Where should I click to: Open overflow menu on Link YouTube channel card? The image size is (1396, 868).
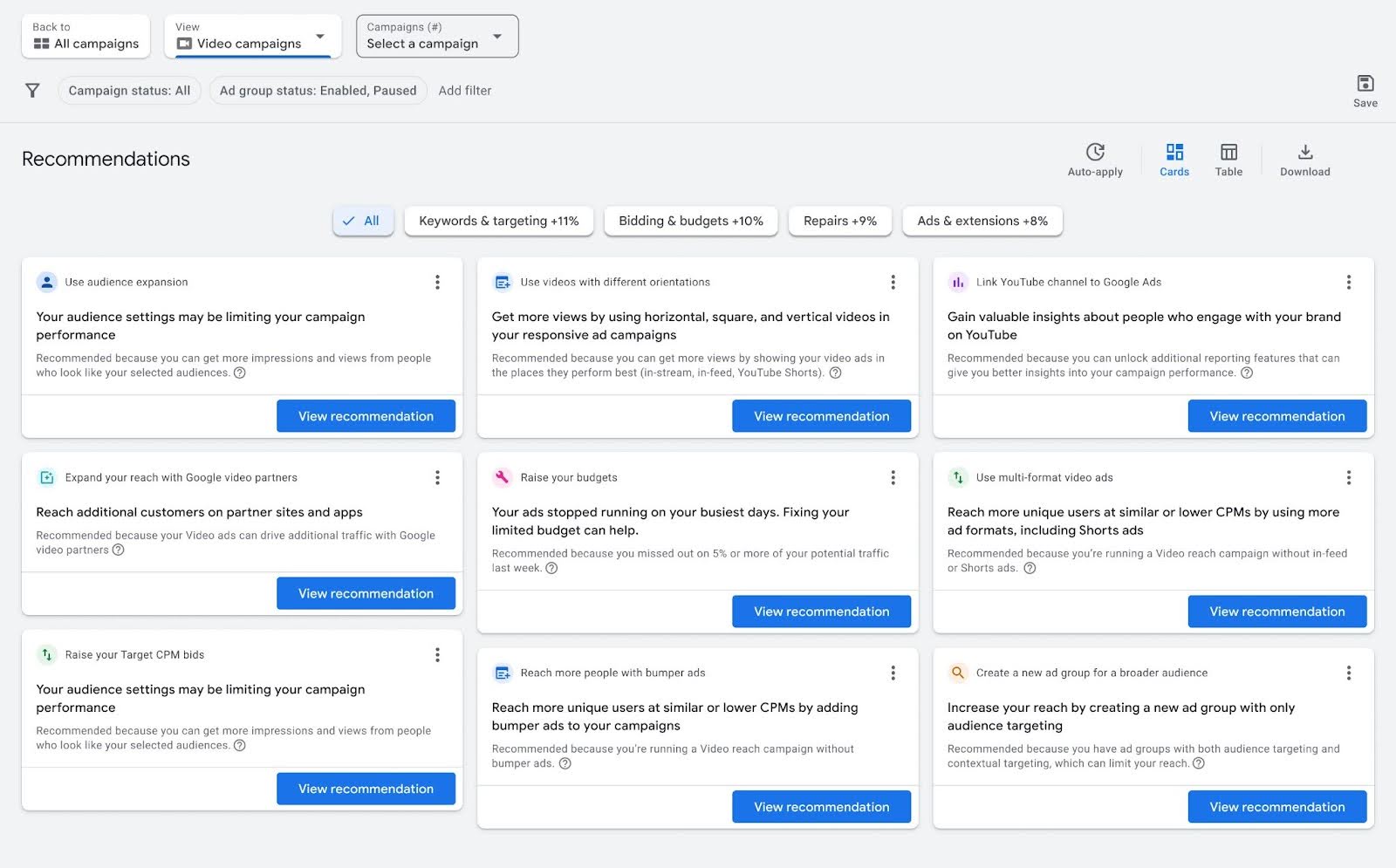(x=1349, y=282)
